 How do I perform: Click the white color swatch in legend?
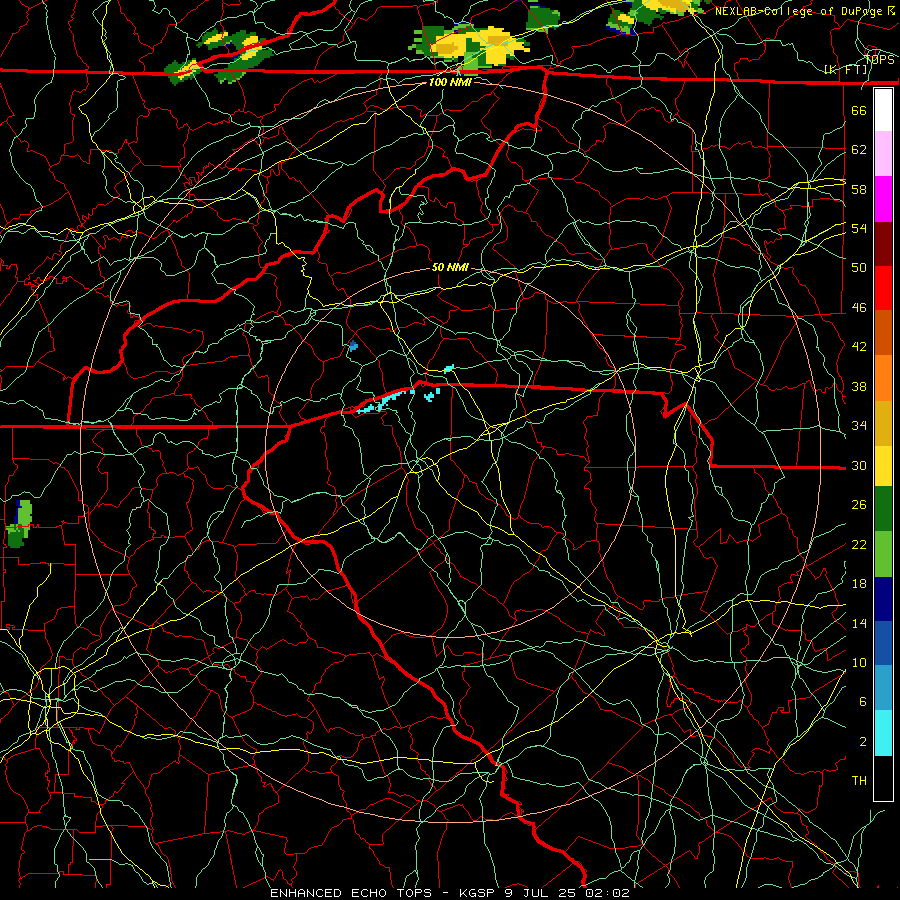point(883,110)
